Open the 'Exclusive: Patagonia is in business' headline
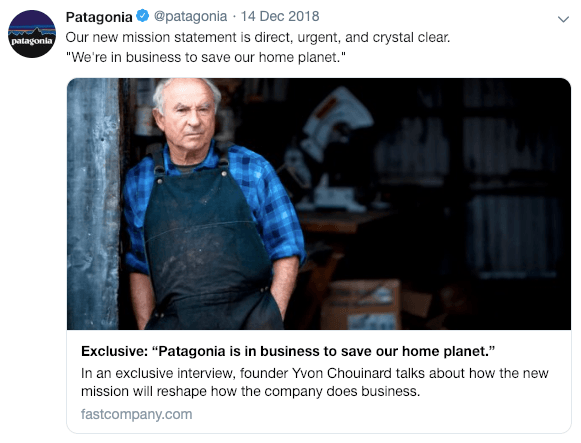This screenshot has height=443, width=581. (288, 351)
